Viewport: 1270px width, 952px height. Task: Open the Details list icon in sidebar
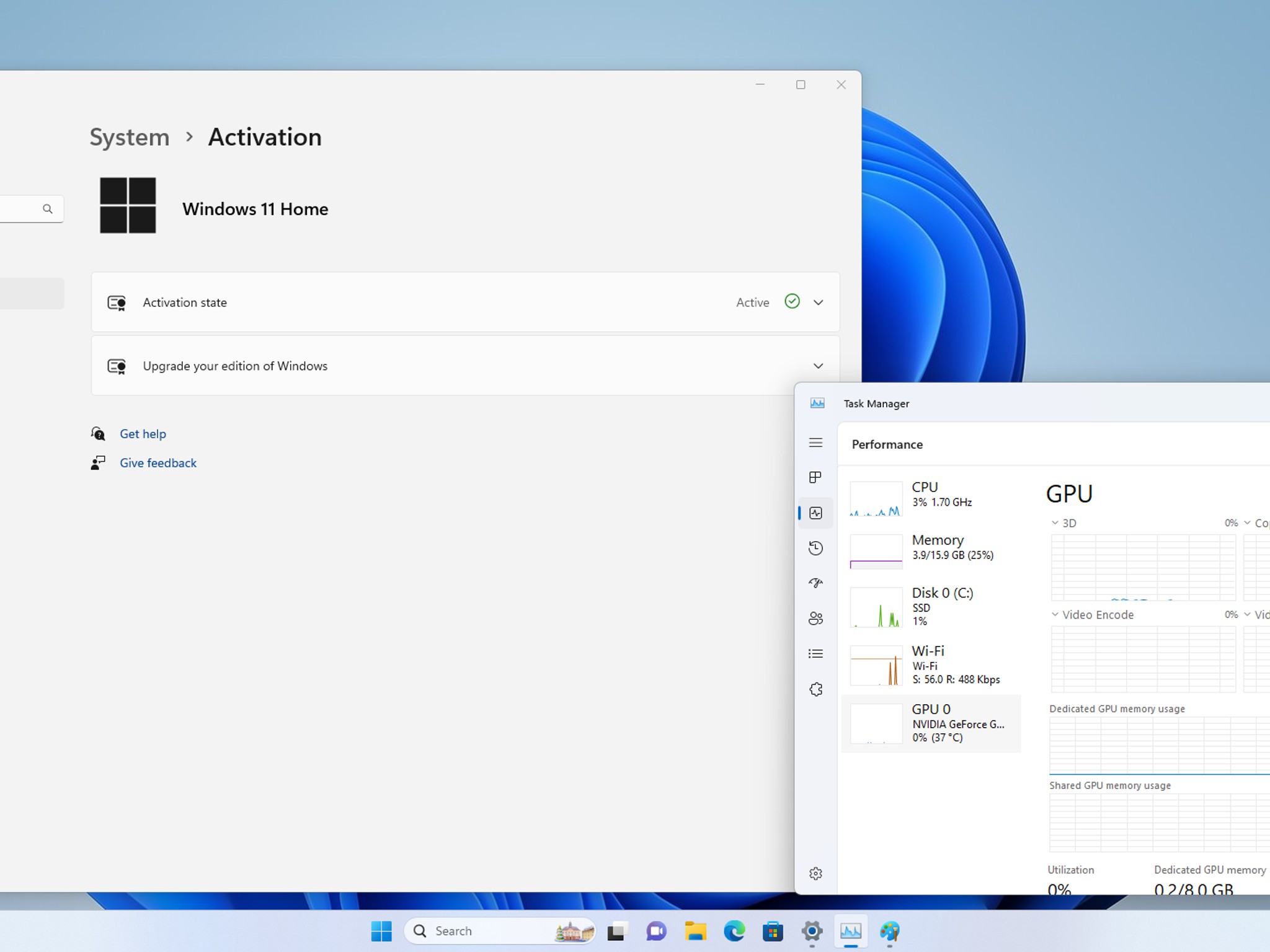pos(815,654)
